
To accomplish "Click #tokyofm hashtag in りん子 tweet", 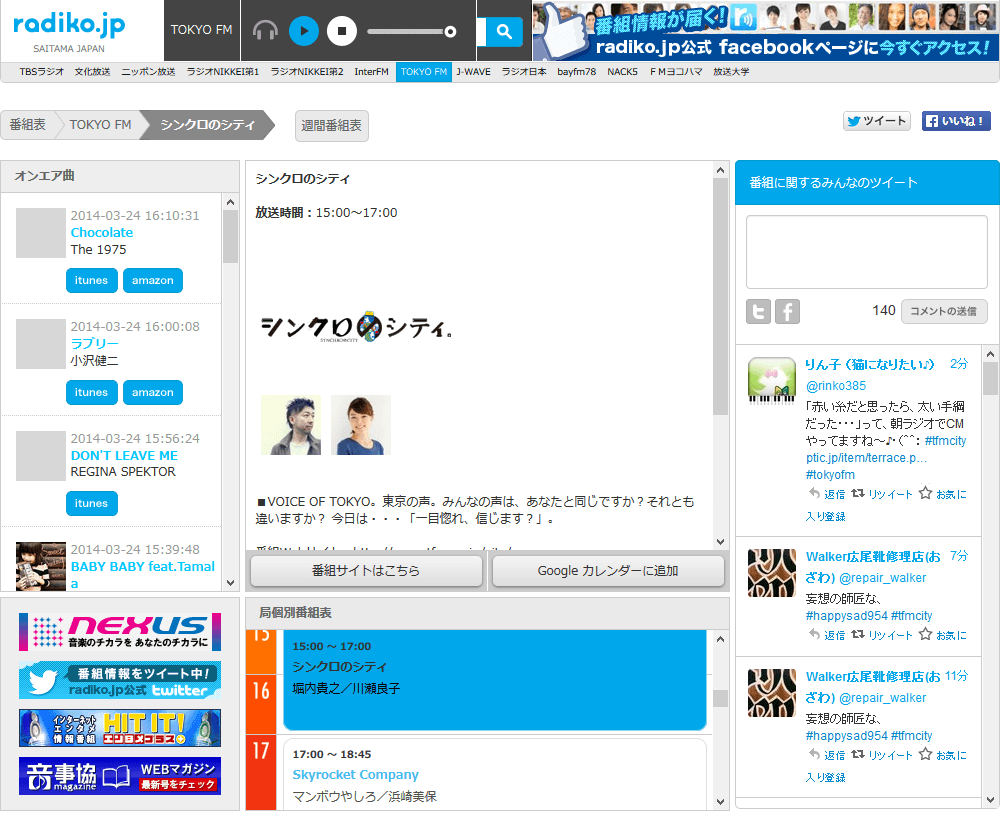I will coord(830,474).
